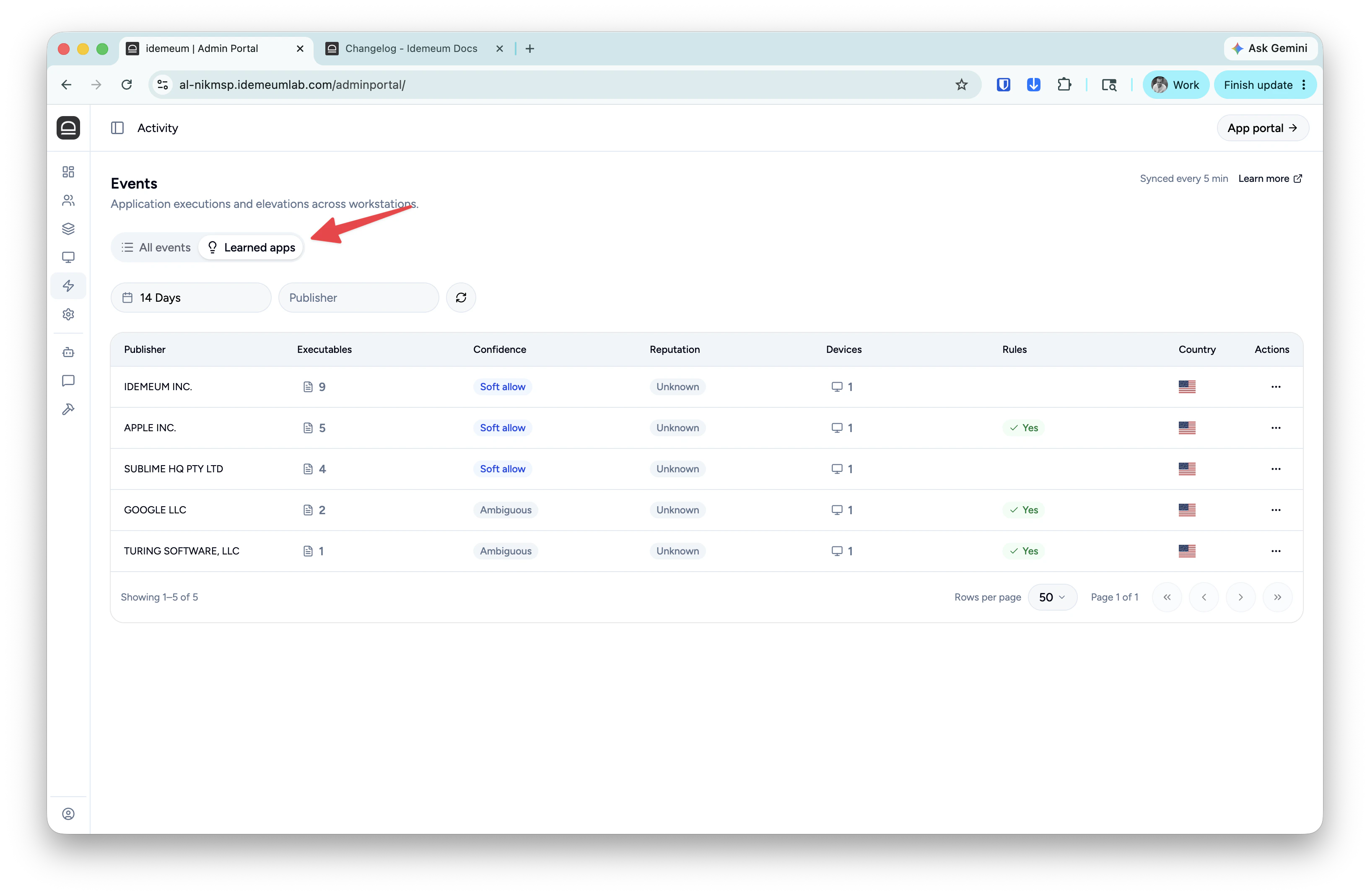Click Unknown reputation badge for TURING SOFTWARE
Image resolution: width=1370 pixels, height=896 pixels.
click(677, 551)
